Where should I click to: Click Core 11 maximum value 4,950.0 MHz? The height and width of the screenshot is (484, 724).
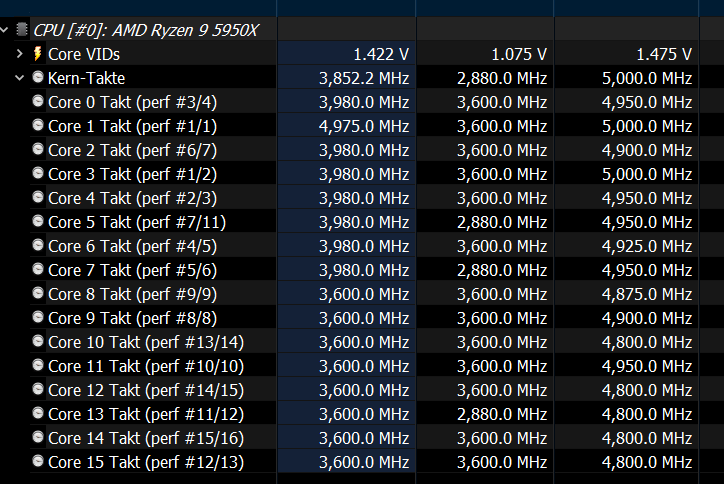[647, 366]
